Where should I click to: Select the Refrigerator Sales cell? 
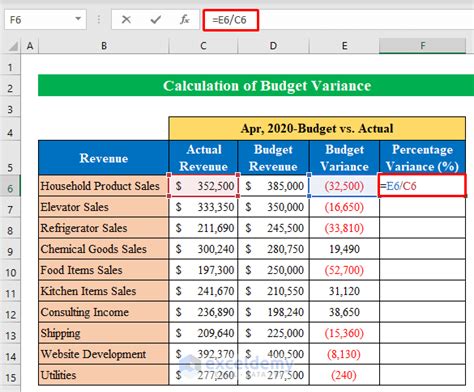tap(104, 228)
